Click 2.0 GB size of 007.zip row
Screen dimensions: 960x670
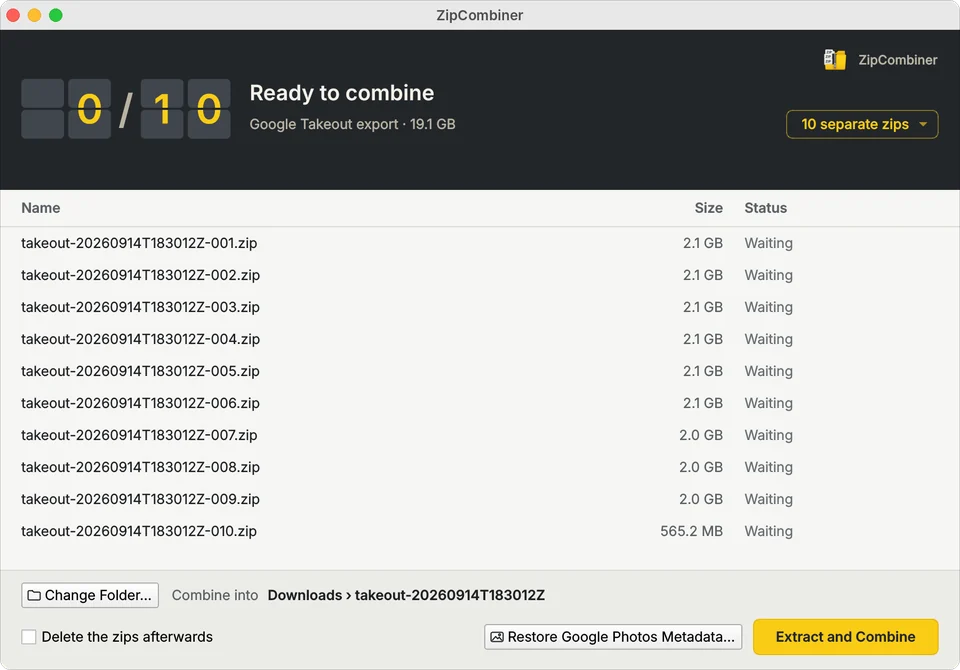tap(700, 435)
